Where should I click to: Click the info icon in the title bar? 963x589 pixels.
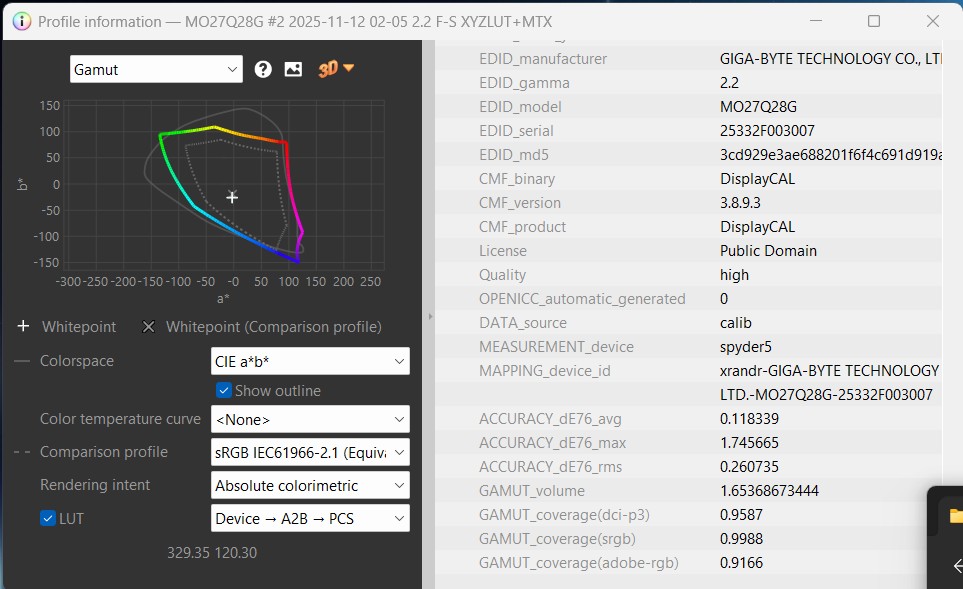point(21,20)
